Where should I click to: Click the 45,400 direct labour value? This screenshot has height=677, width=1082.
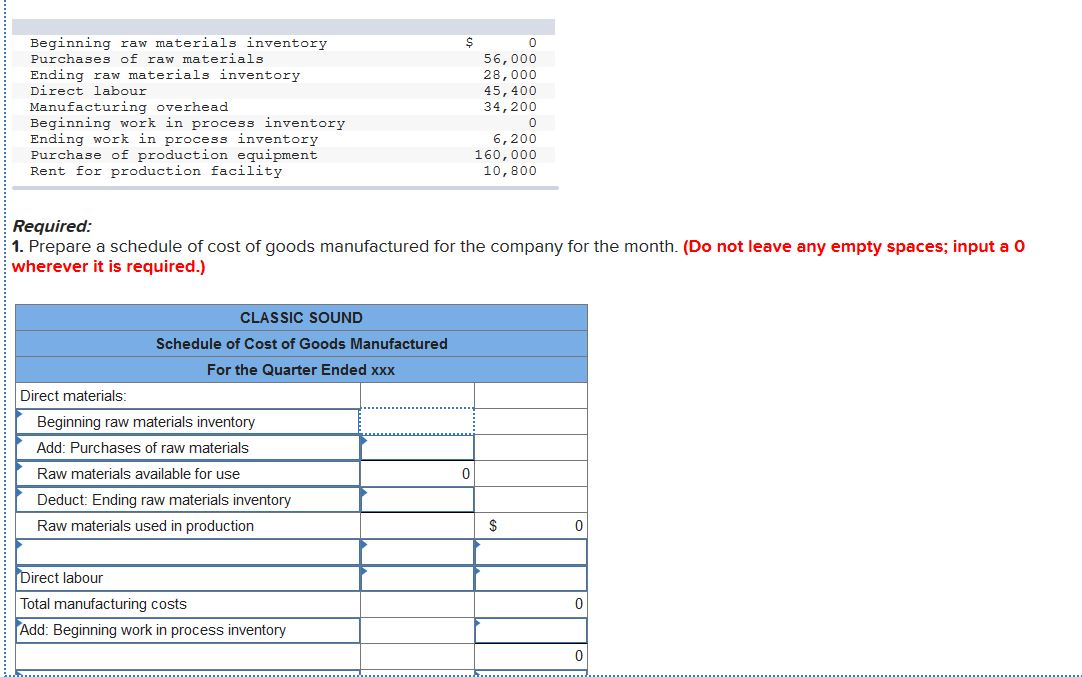(510, 90)
